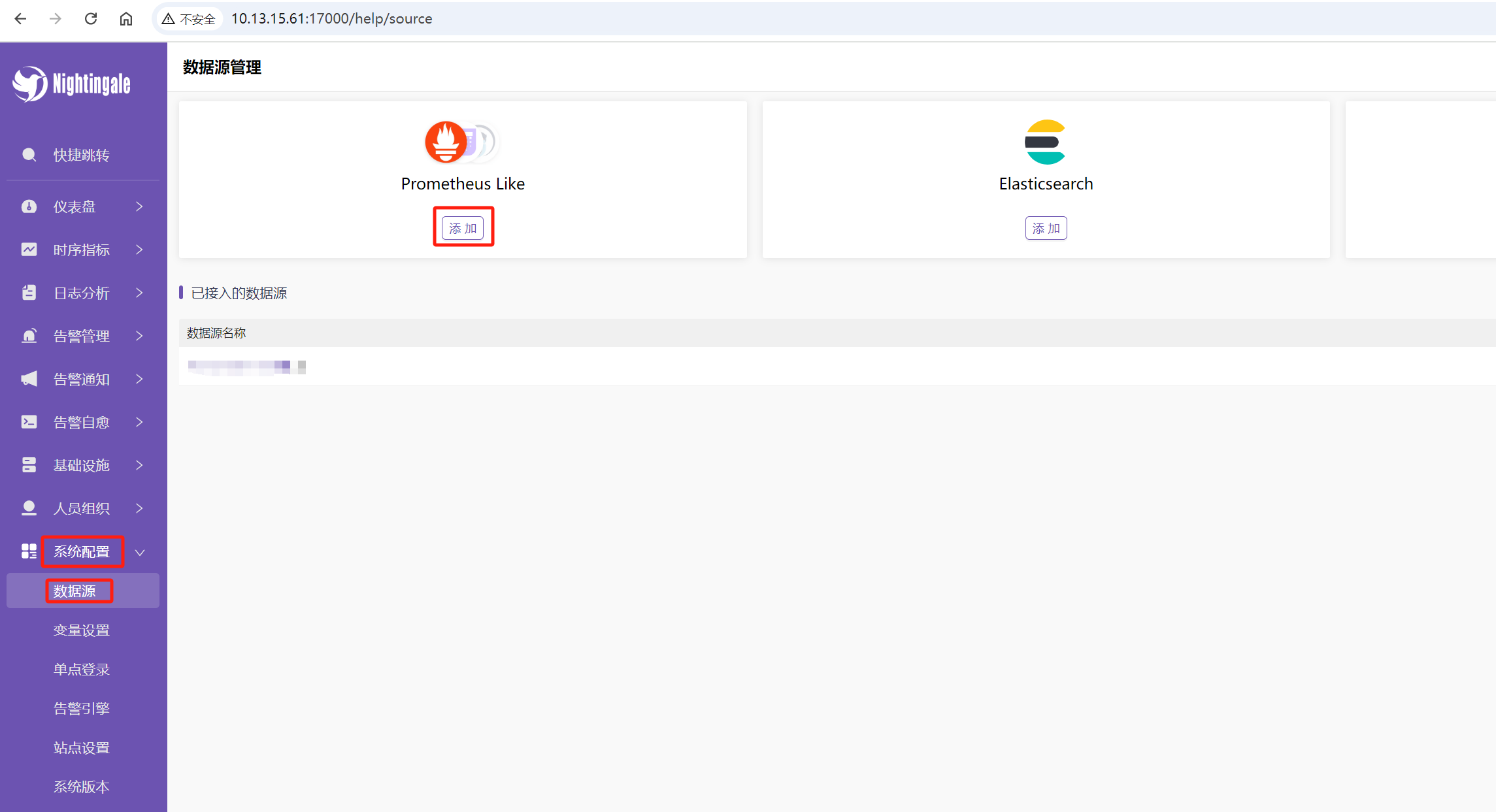Add a Prometheus Like data source
The height and width of the screenshot is (812, 1496).
point(463,228)
